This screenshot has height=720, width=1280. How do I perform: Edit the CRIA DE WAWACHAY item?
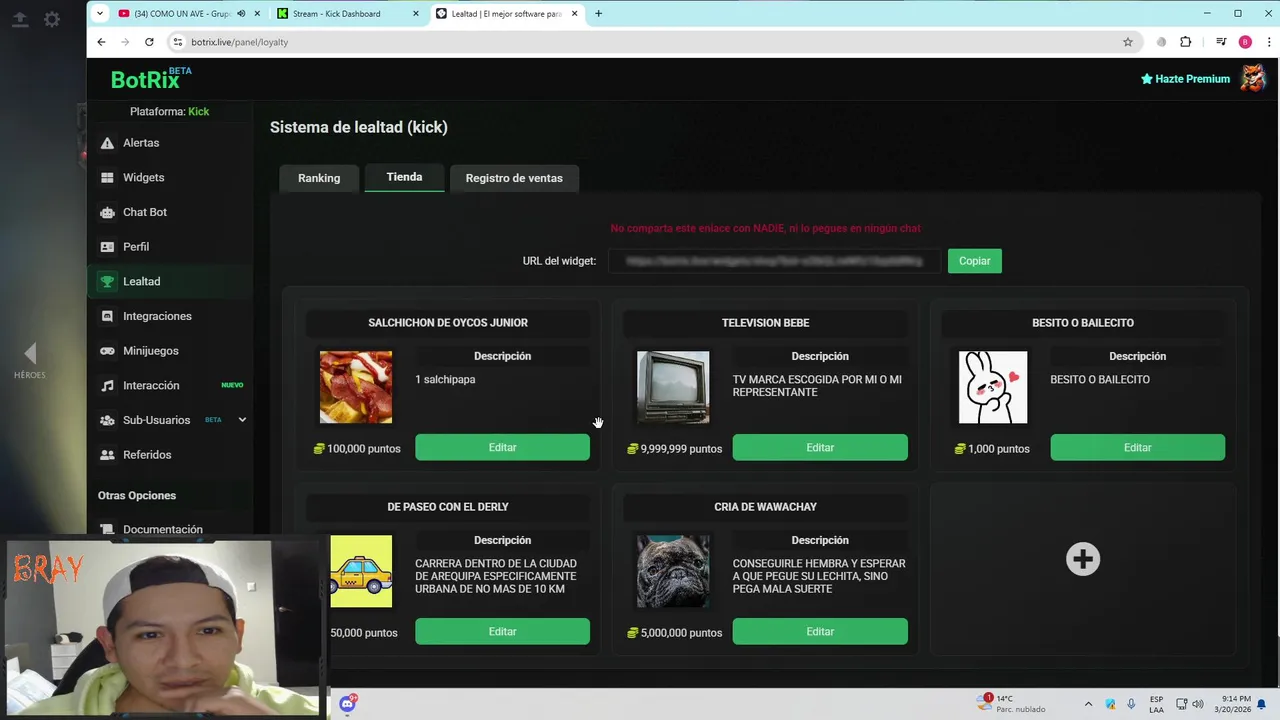(820, 632)
